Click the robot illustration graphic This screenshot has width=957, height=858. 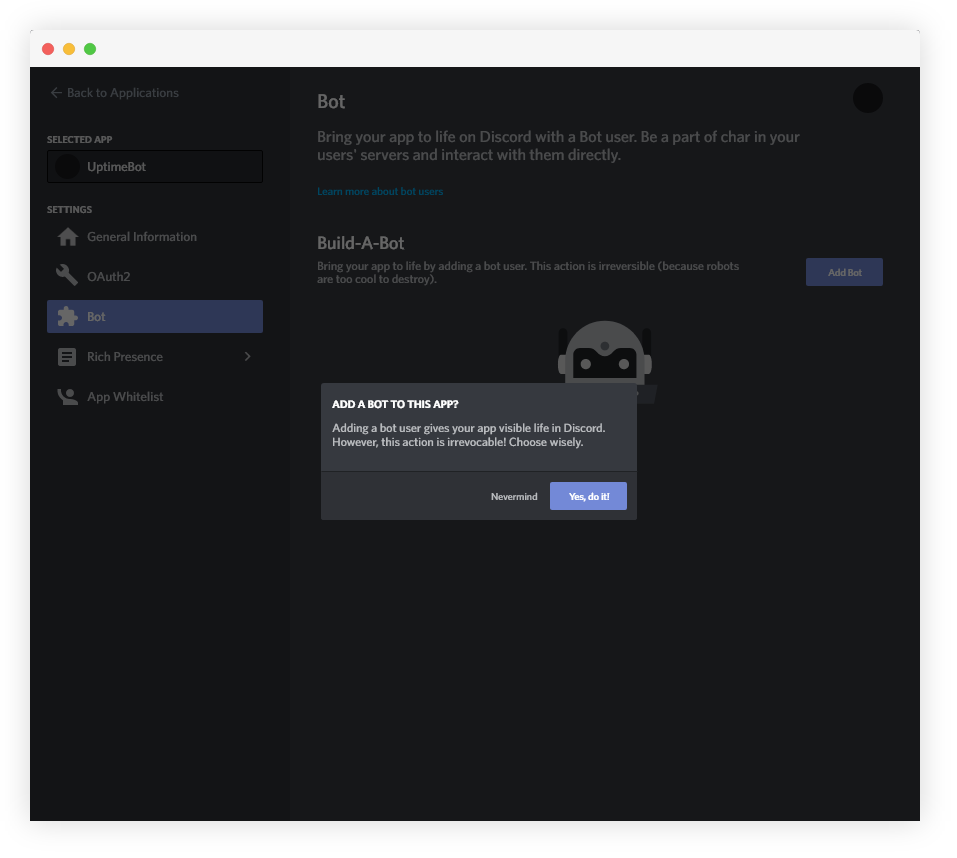[605, 353]
